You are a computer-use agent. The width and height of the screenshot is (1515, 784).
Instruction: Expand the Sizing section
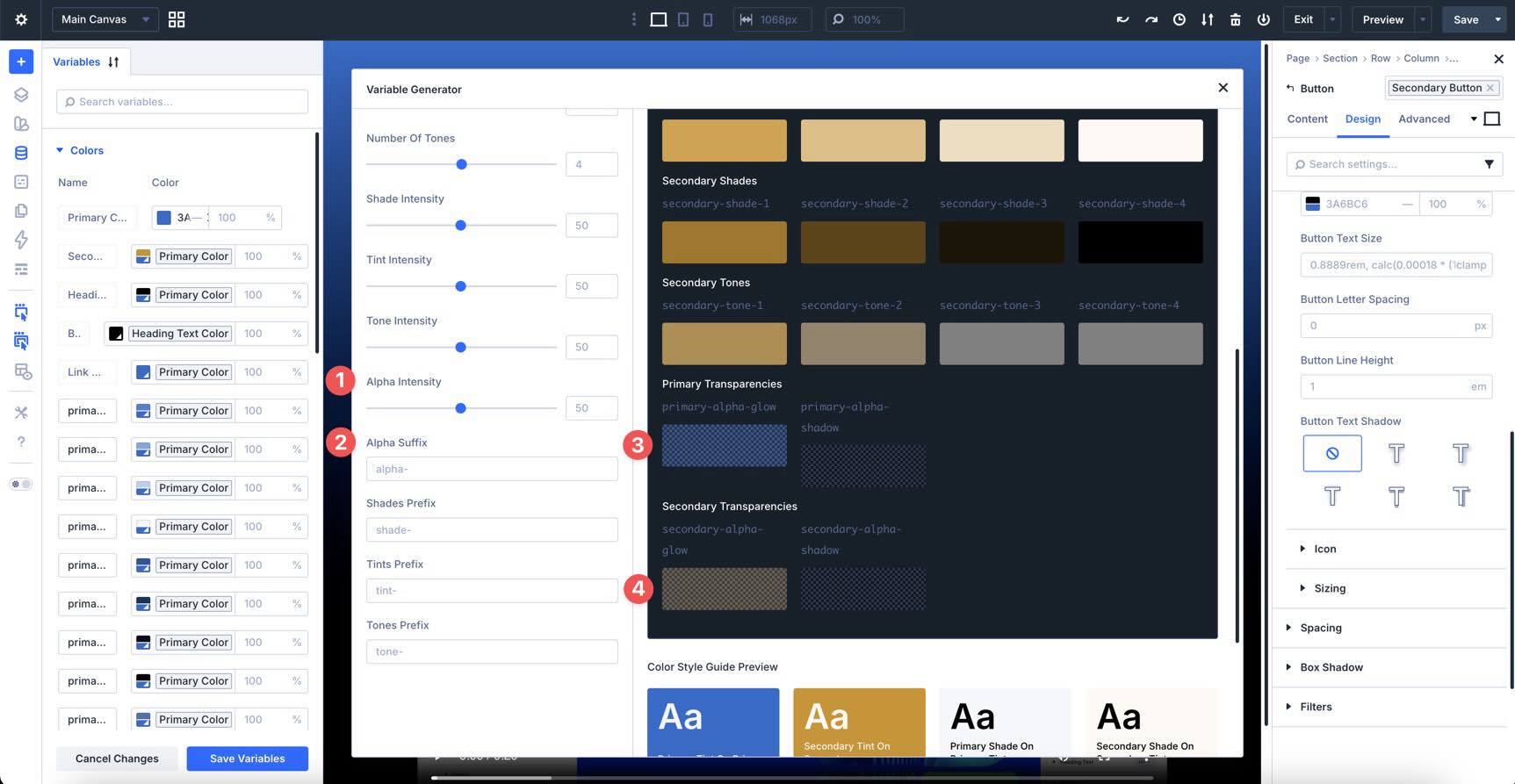[1329, 588]
